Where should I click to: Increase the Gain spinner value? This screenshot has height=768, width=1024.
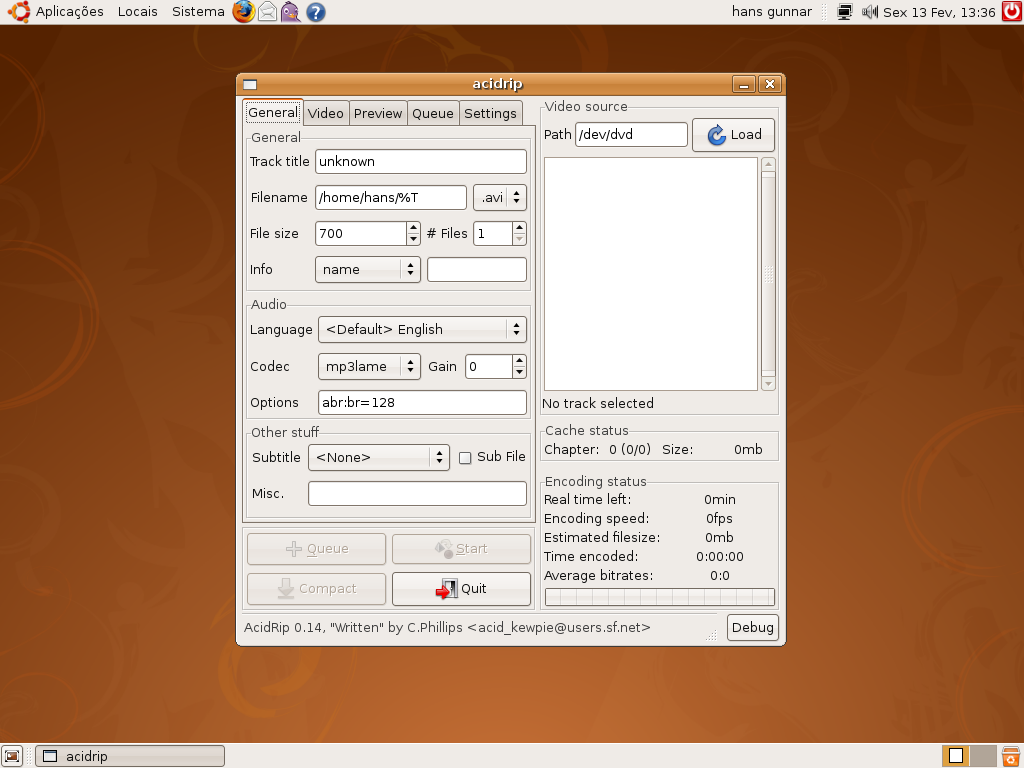519,360
